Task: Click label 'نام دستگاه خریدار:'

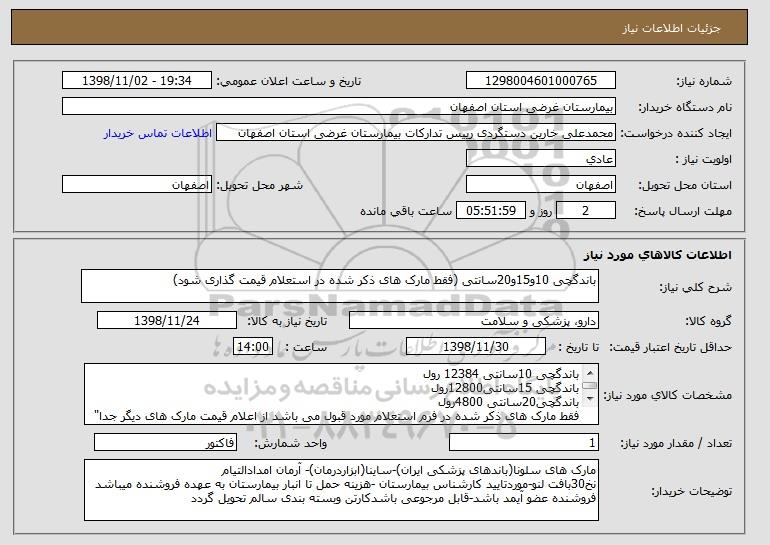Action: click(685, 107)
